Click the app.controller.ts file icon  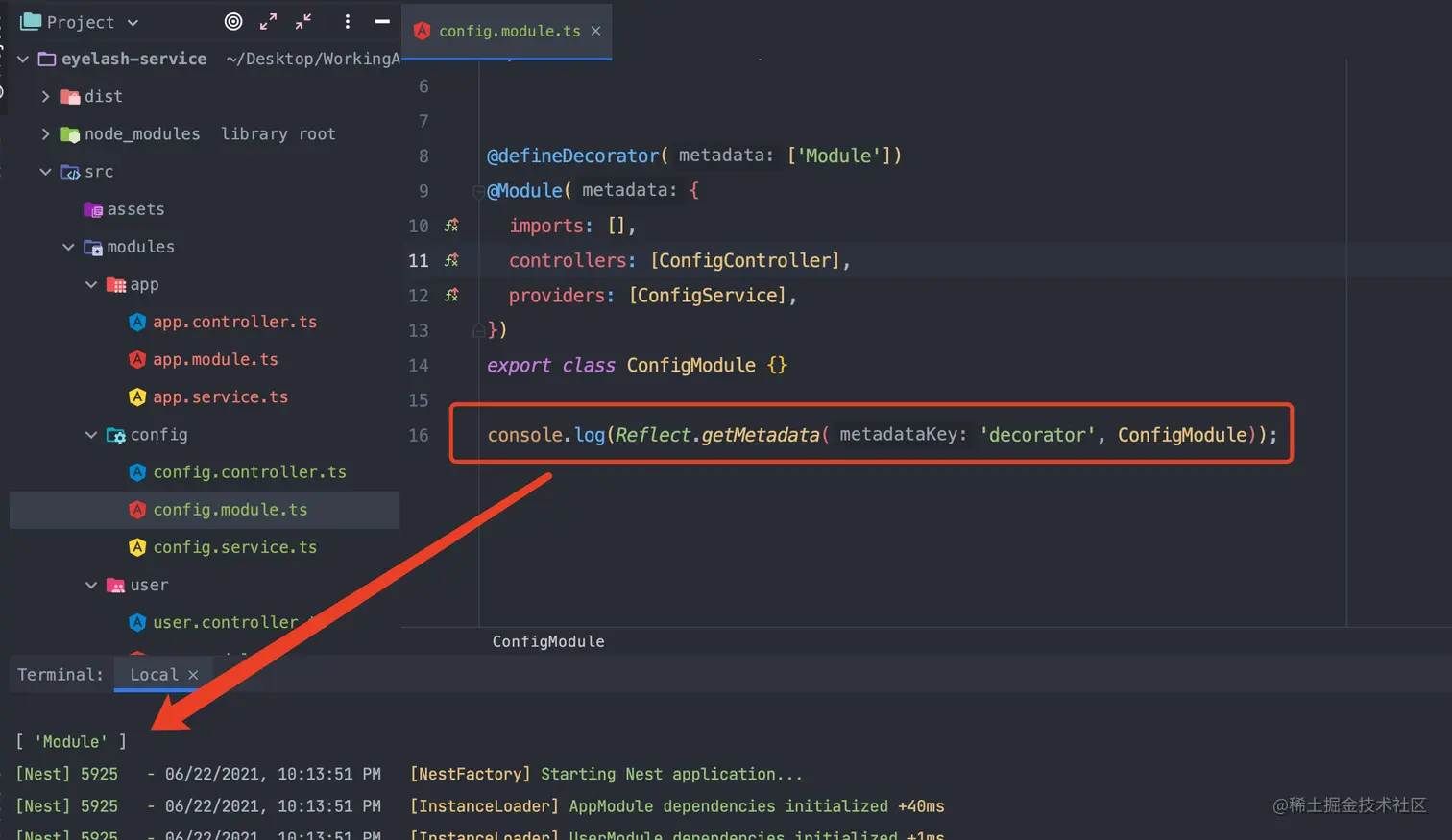137,322
